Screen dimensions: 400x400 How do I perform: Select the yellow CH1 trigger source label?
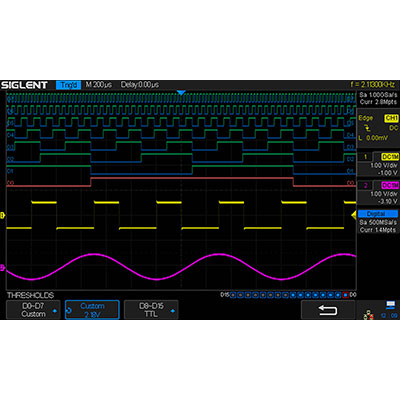tap(391, 118)
